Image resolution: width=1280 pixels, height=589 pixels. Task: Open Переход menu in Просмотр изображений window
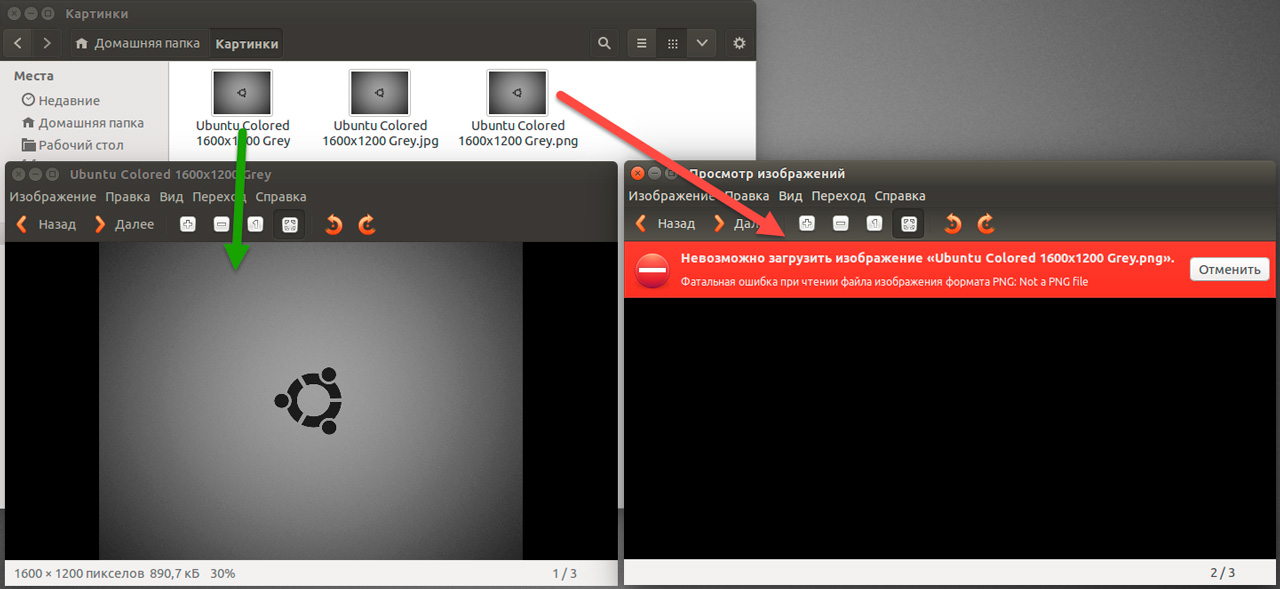point(838,197)
